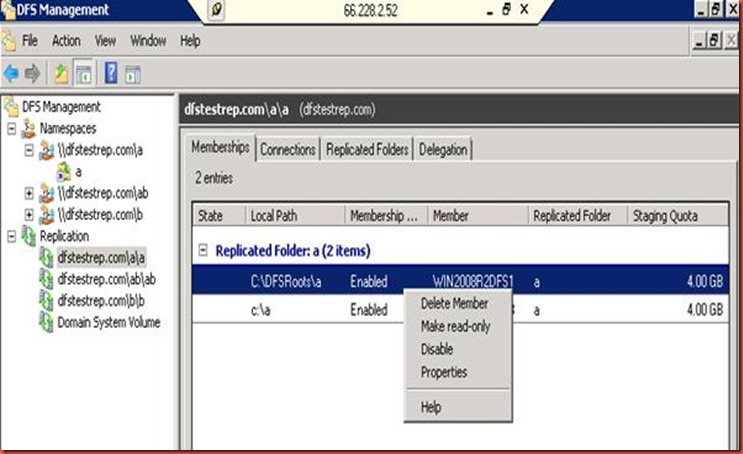Viewport: 743px width, 454px height.
Task: Sort by the Member column header
Action: point(478,216)
